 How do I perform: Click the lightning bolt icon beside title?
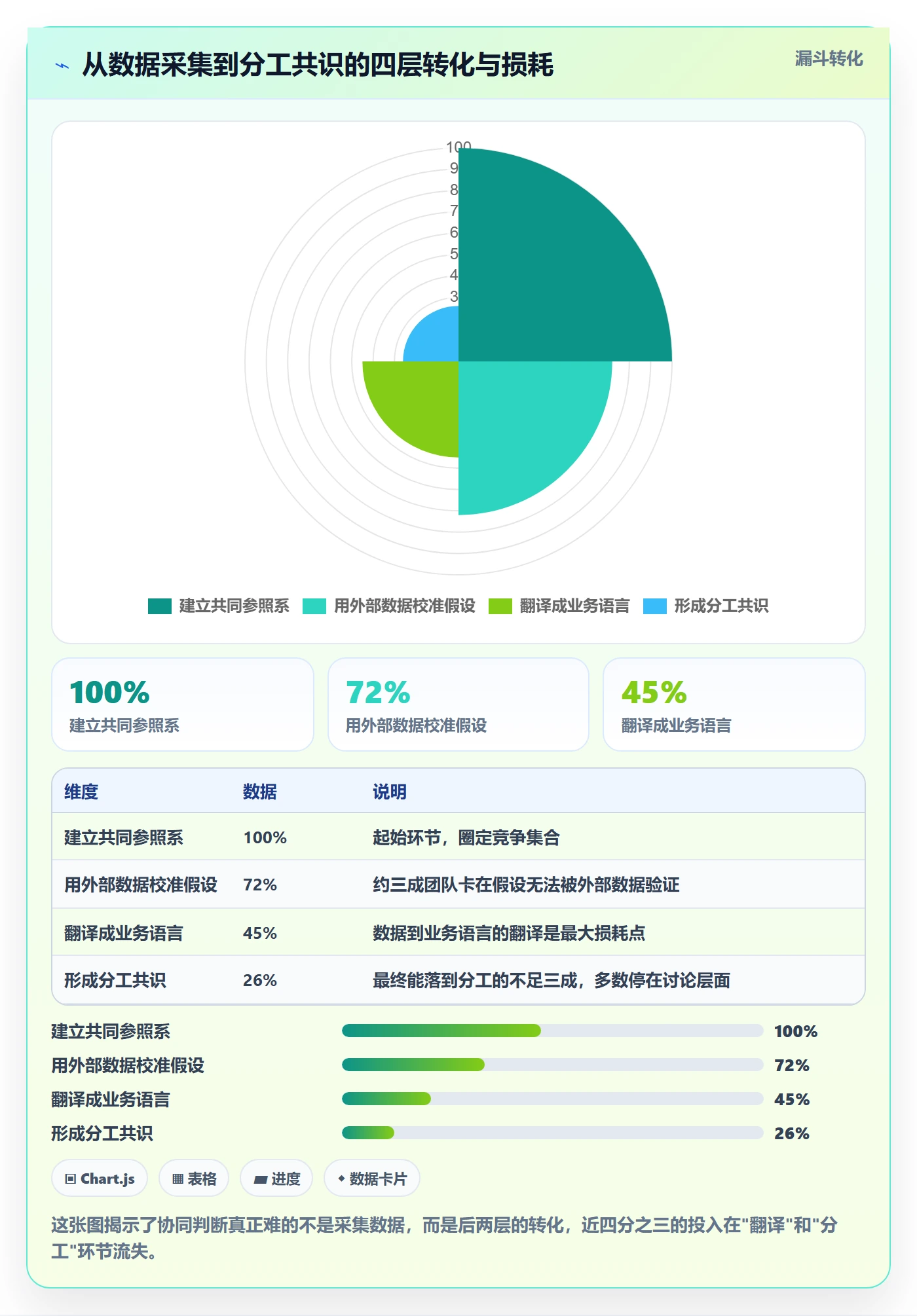pos(62,65)
